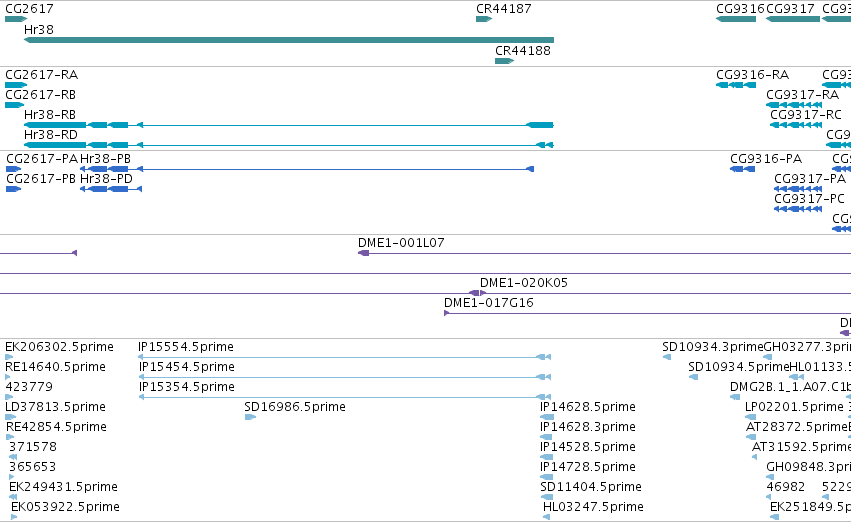The height and width of the screenshot is (522, 851).
Task: Select the SD16986.5prime EST
Action: click(250, 417)
